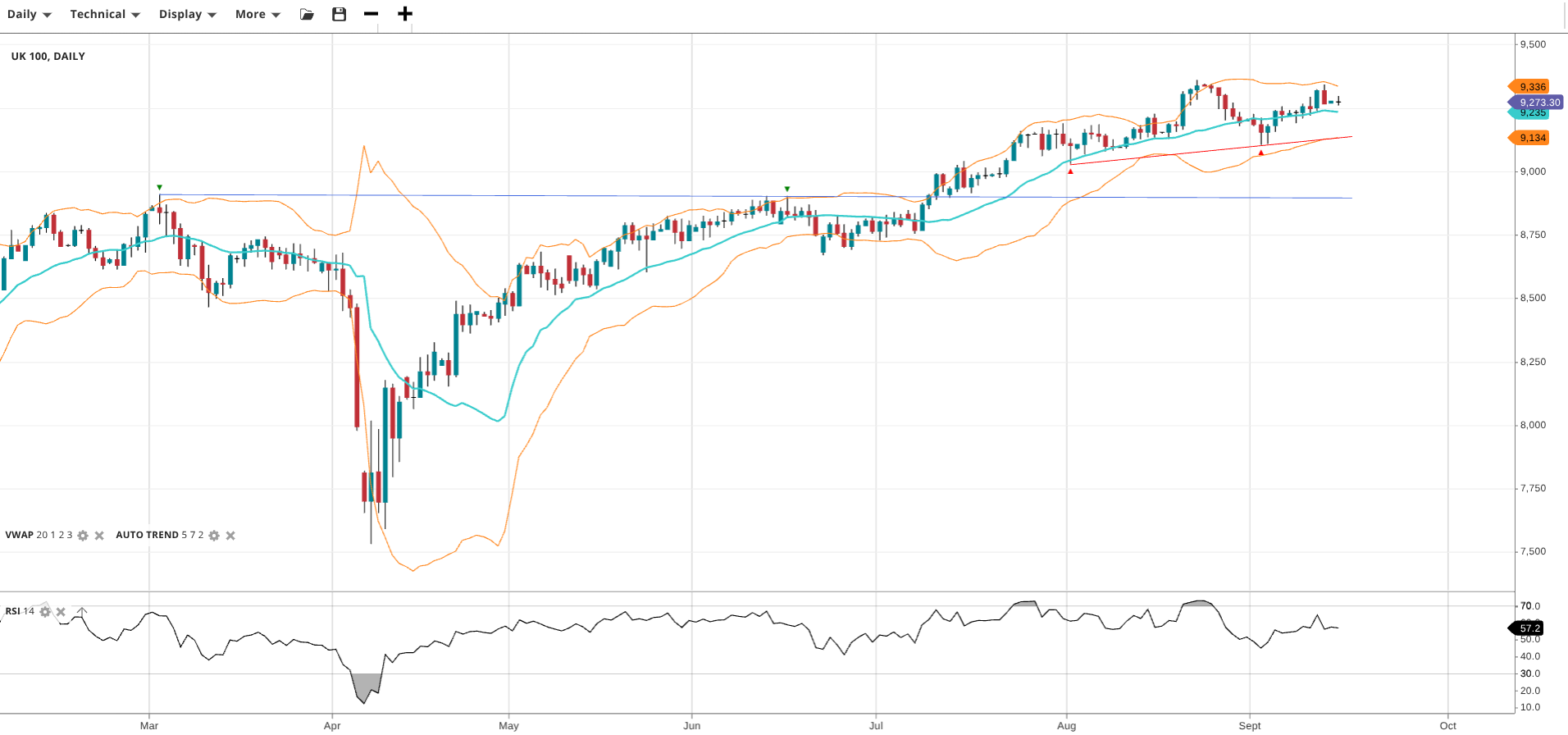Viewport: 1568px width, 735px height.
Task: Move RSI panel up with arrow icon
Action: point(81,611)
